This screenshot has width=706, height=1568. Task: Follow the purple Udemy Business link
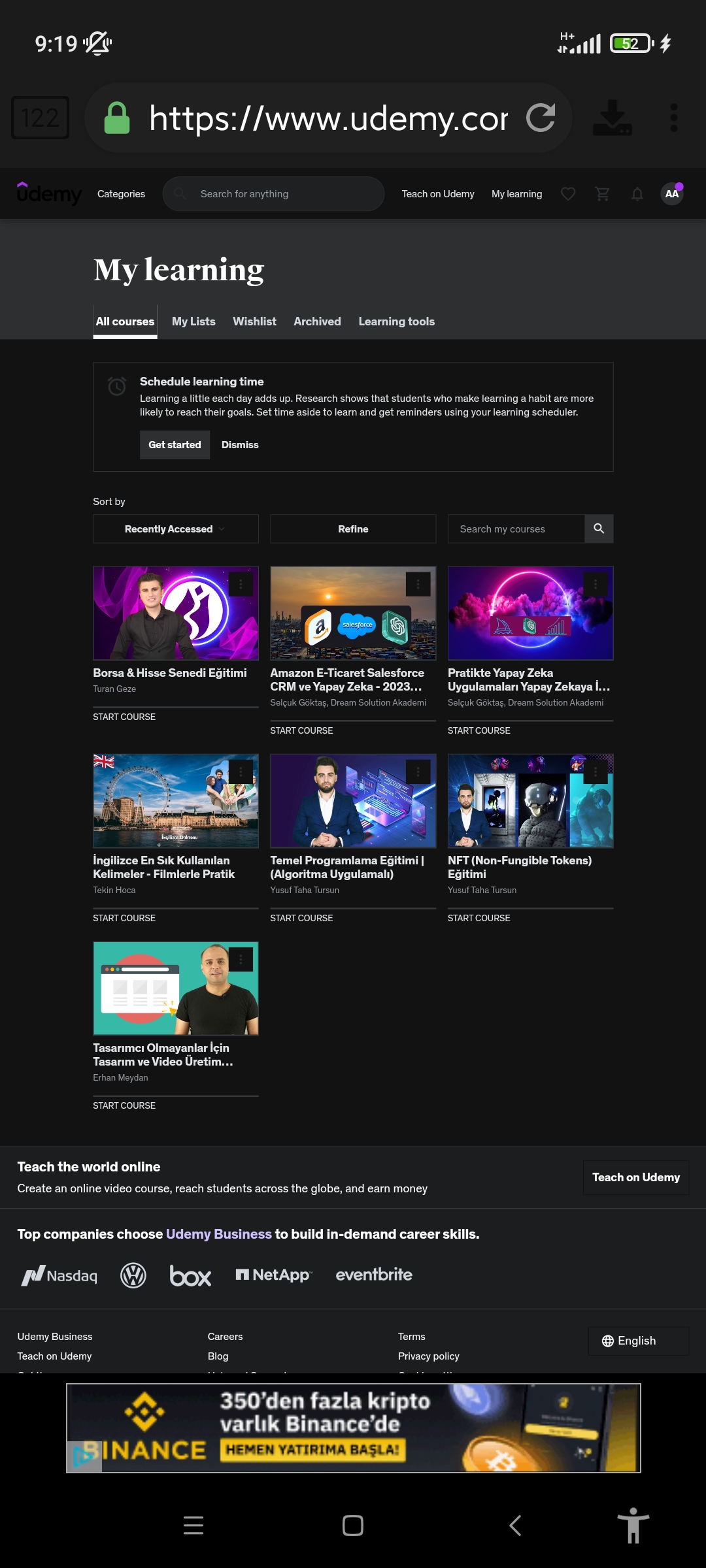218,1234
